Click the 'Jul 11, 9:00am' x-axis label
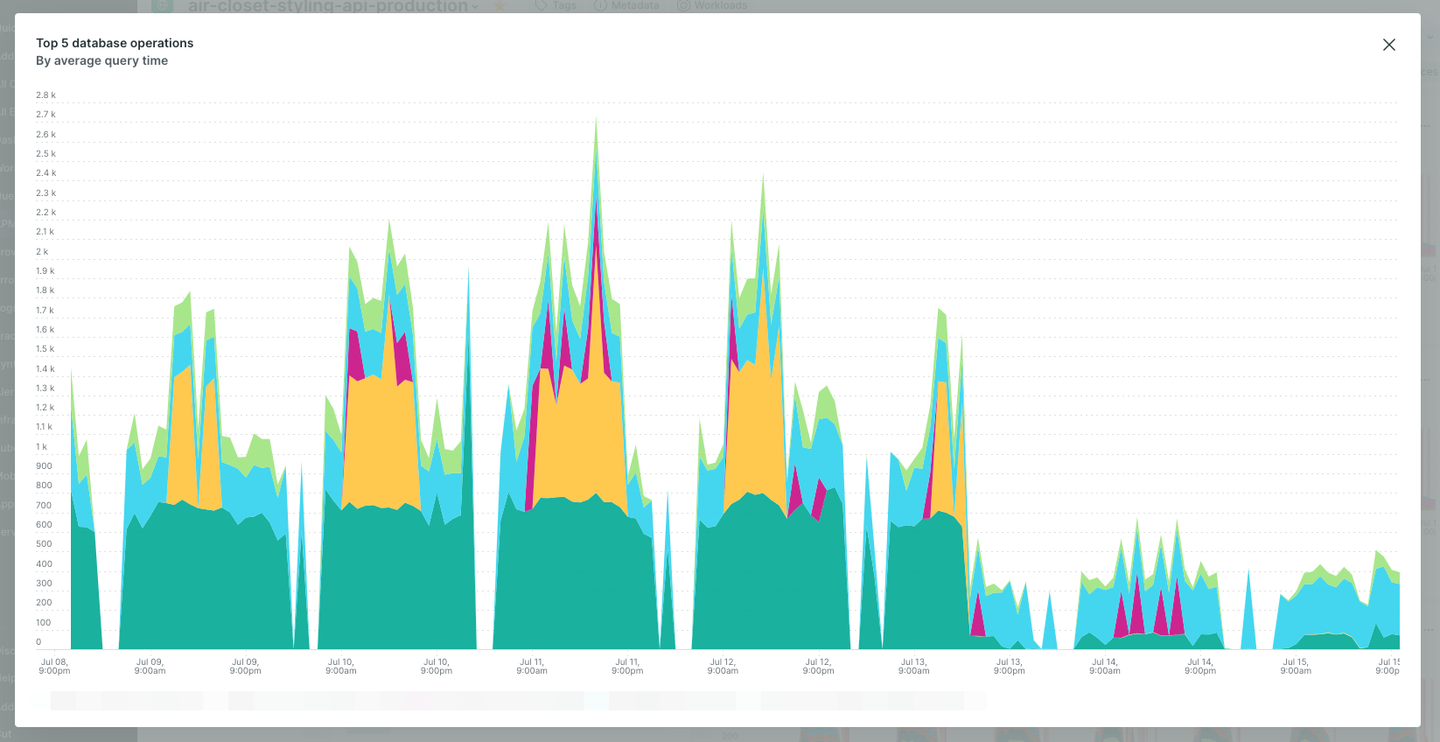Image resolution: width=1440 pixels, height=742 pixels. pos(532,666)
